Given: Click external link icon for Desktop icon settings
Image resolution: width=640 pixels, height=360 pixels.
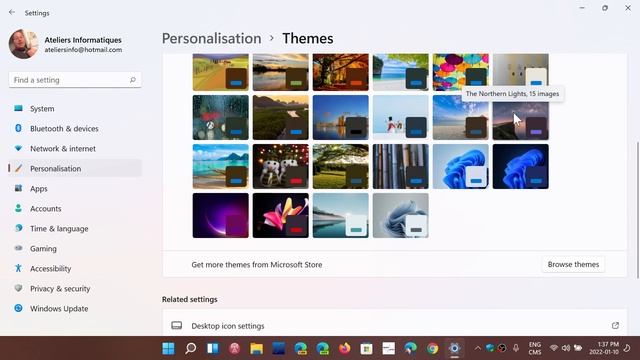Looking at the screenshot, I should pos(615,325).
